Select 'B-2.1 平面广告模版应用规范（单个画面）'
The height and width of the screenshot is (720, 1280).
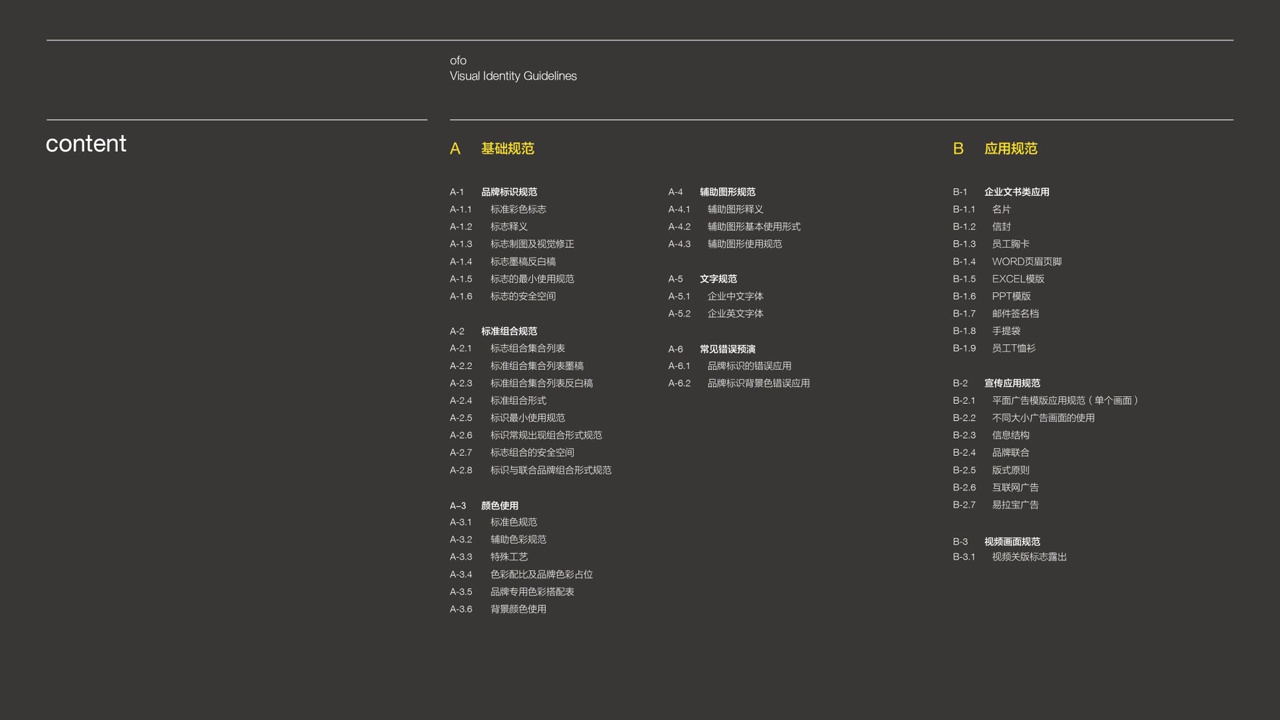click(1046, 401)
